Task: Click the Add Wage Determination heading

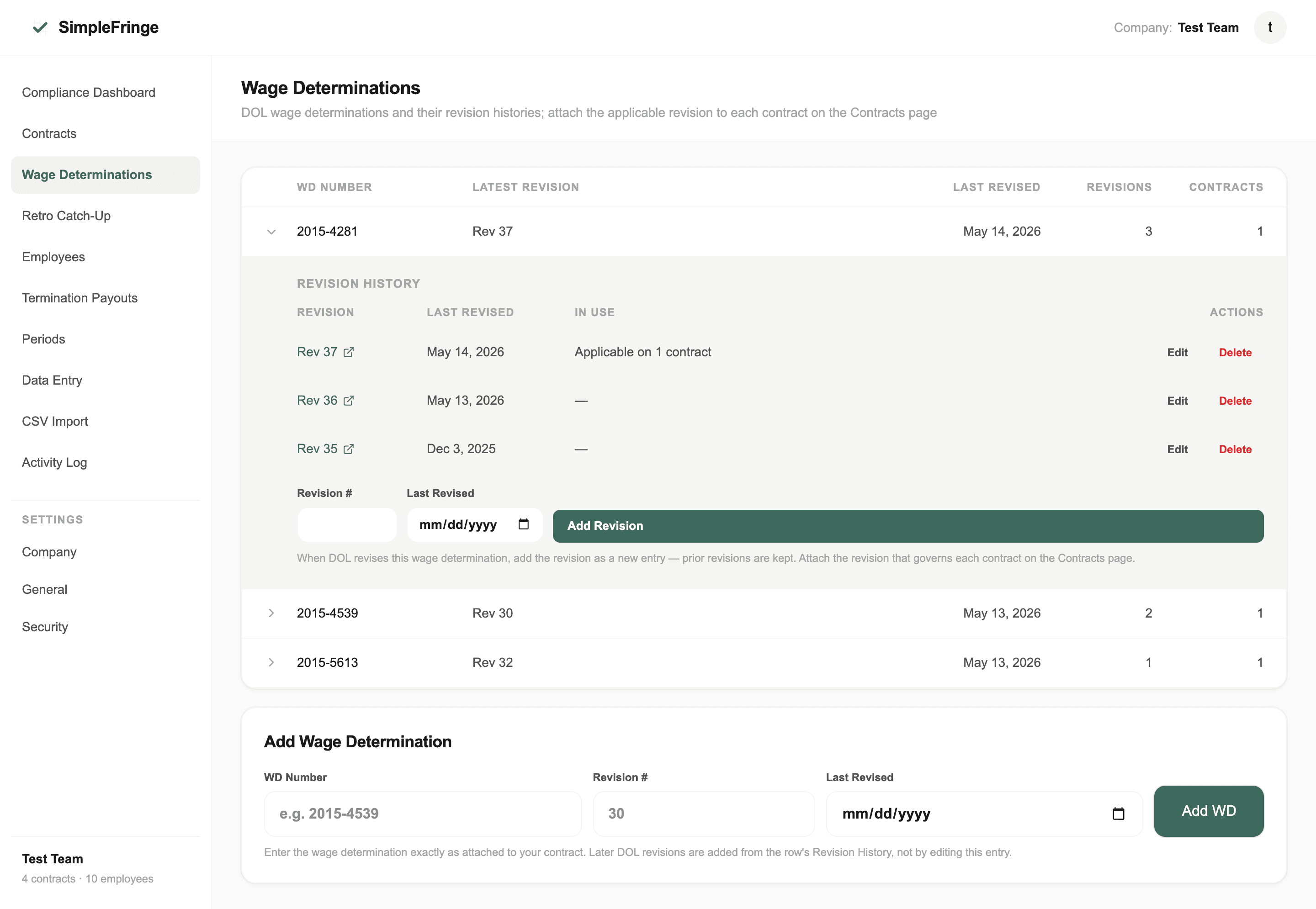Action: [358, 741]
